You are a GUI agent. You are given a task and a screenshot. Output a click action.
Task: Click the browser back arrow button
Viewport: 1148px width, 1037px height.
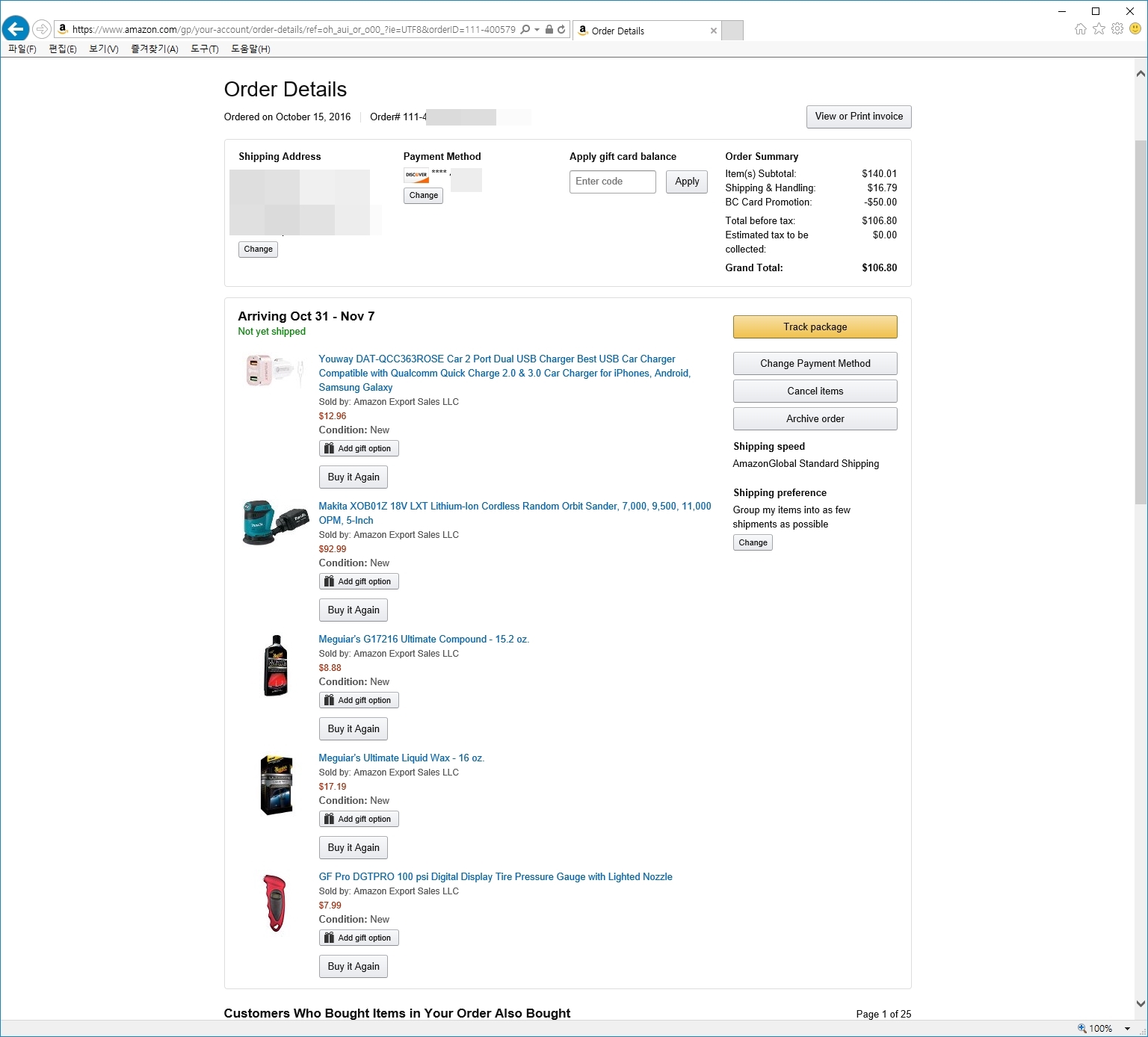15,29
